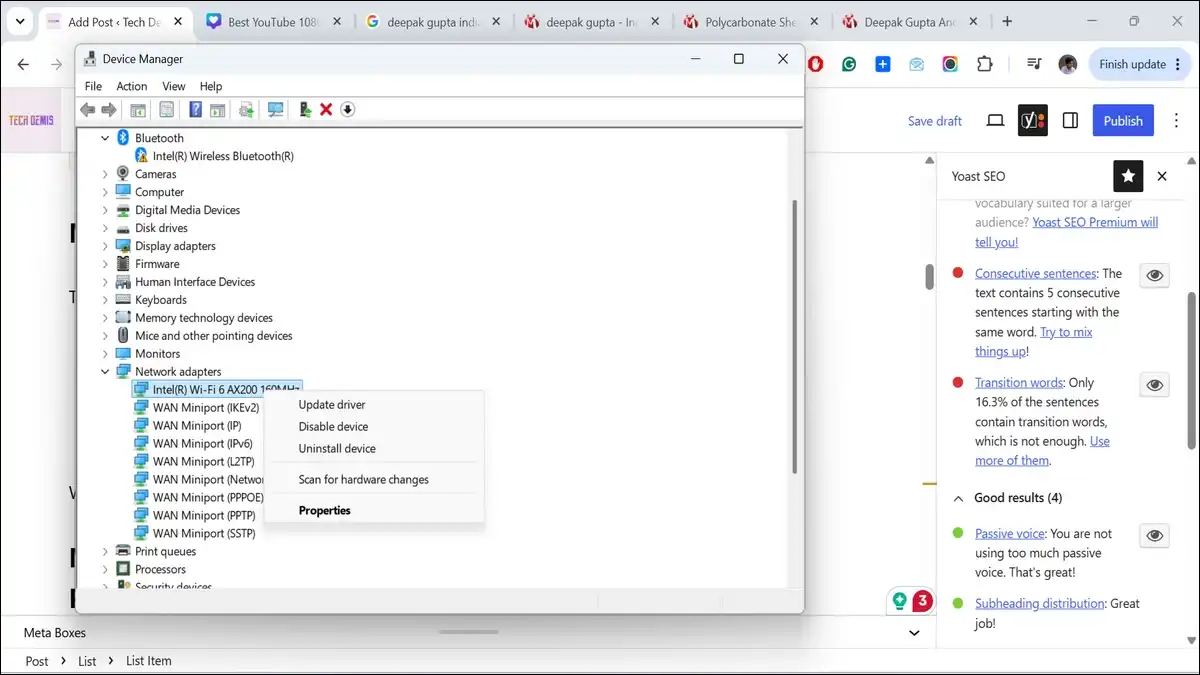Expand the Processors category

pos(105,569)
